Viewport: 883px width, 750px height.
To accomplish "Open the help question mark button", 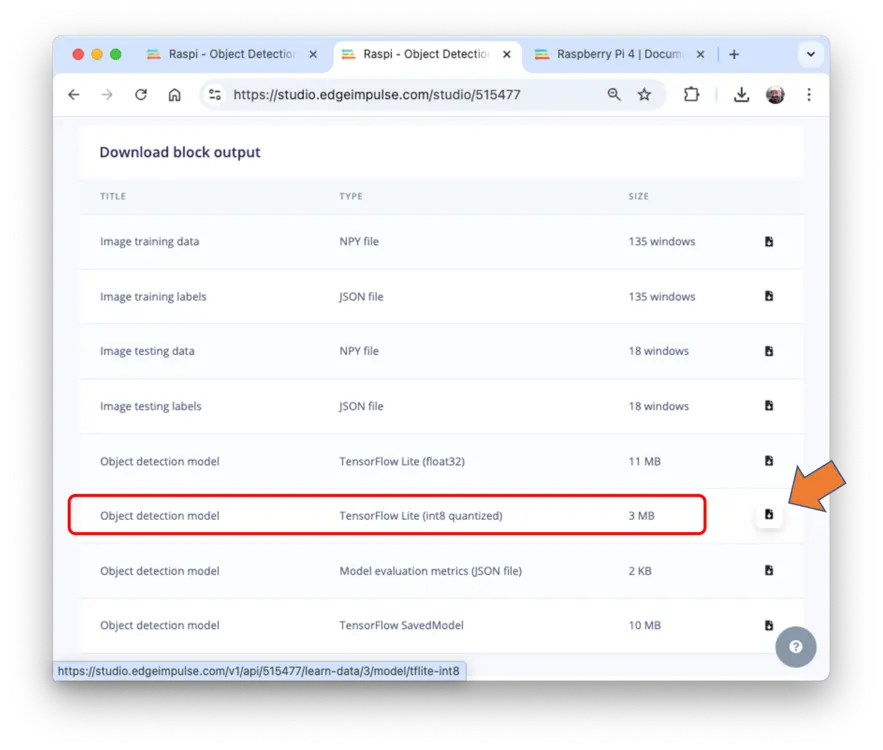I will (x=796, y=647).
